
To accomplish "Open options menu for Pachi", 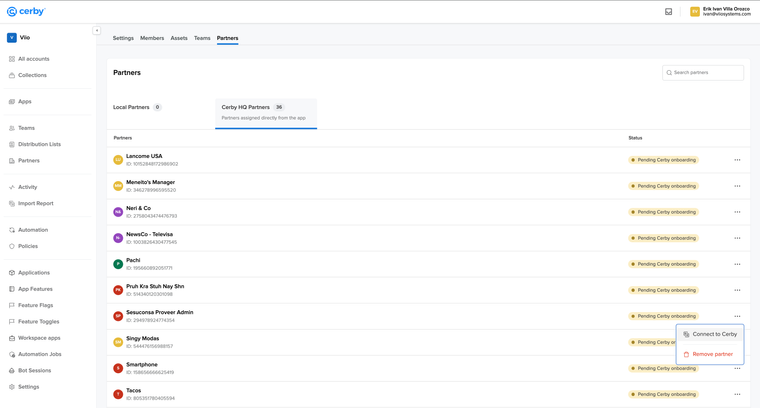I will tap(737, 264).
